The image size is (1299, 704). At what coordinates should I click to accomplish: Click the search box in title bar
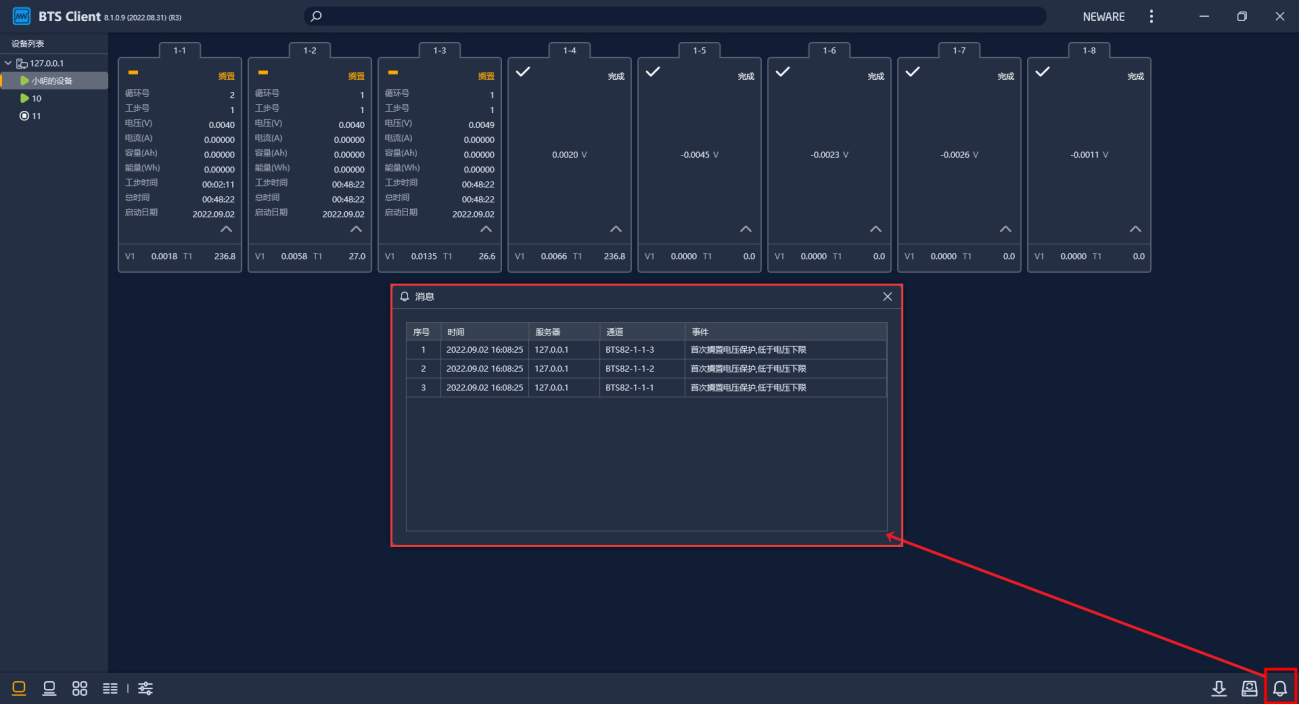[675, 17]
